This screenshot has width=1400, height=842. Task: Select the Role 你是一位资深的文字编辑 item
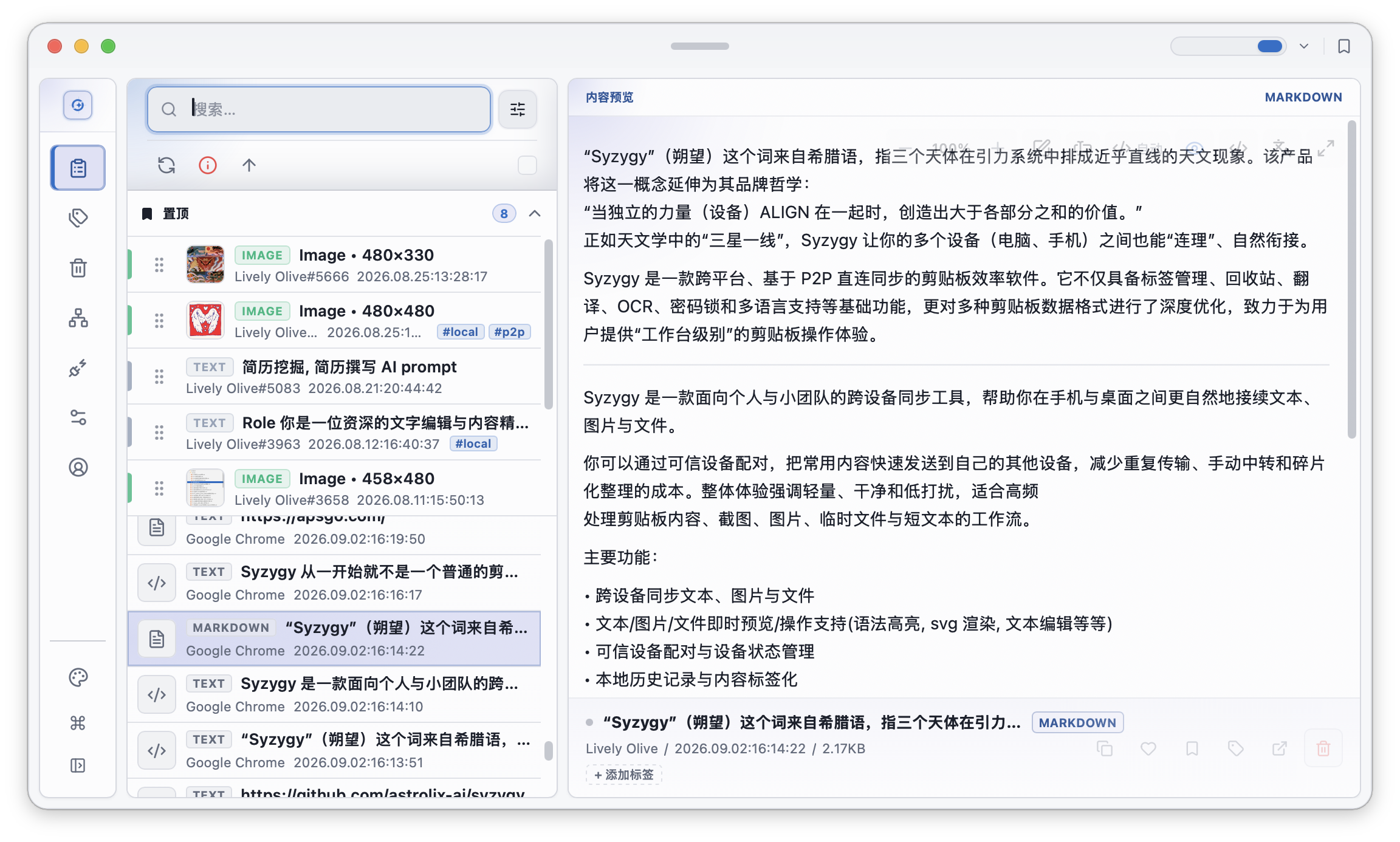pos(334,433)
